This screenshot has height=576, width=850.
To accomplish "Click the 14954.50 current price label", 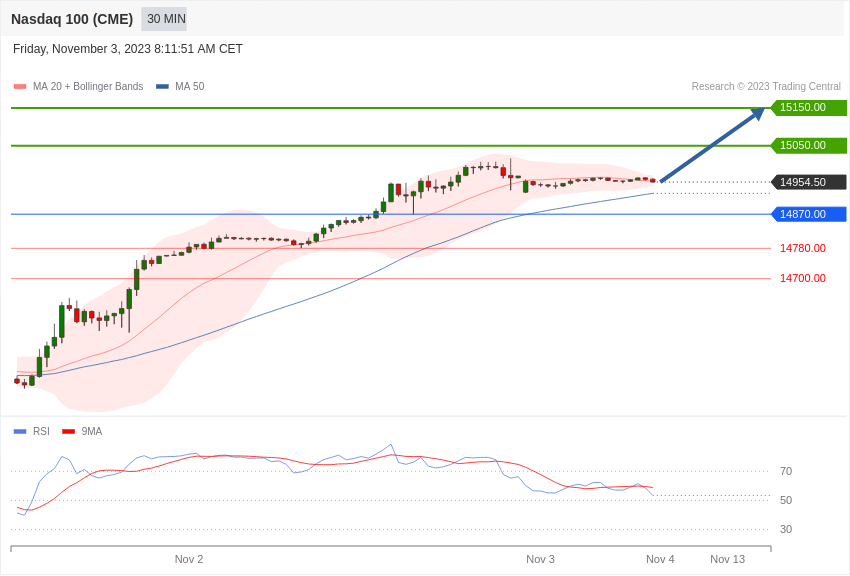I will tap(809, 182).
